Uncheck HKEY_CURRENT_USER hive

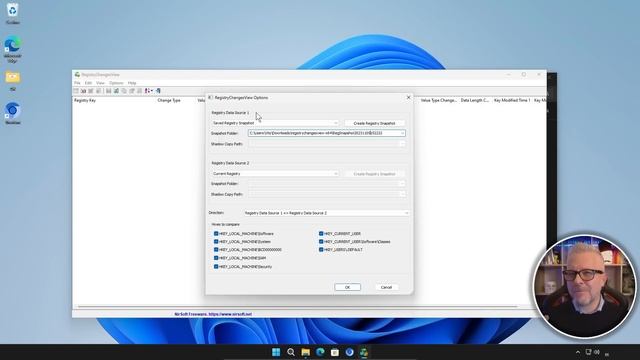coord(321,233)
